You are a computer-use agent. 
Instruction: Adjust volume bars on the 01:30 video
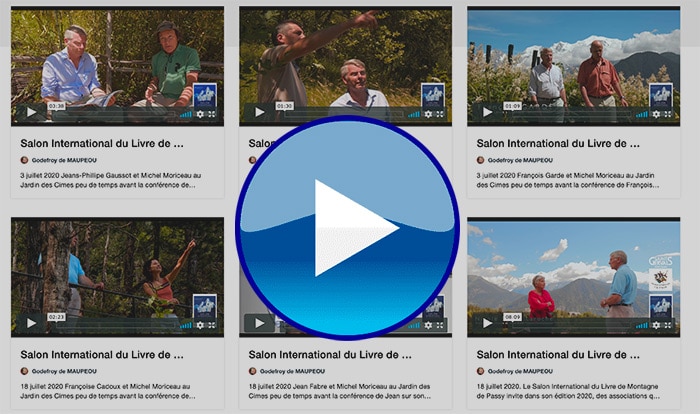click(x=414, y=114)
